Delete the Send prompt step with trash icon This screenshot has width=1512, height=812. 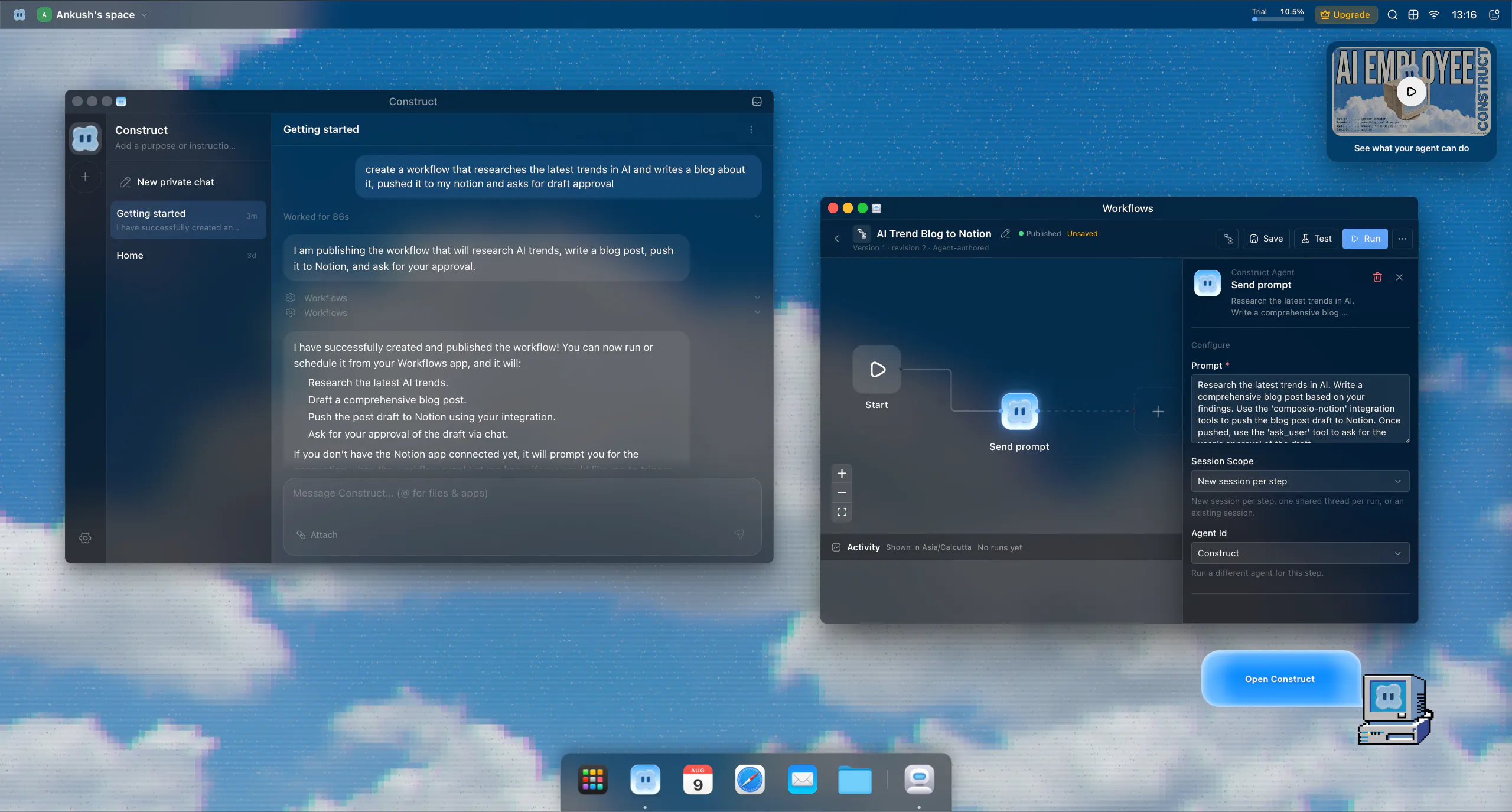click(x=1377, y=277)
